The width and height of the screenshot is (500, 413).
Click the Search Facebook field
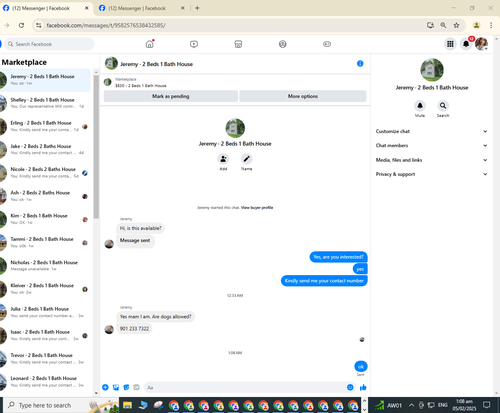tap(49, 44)
